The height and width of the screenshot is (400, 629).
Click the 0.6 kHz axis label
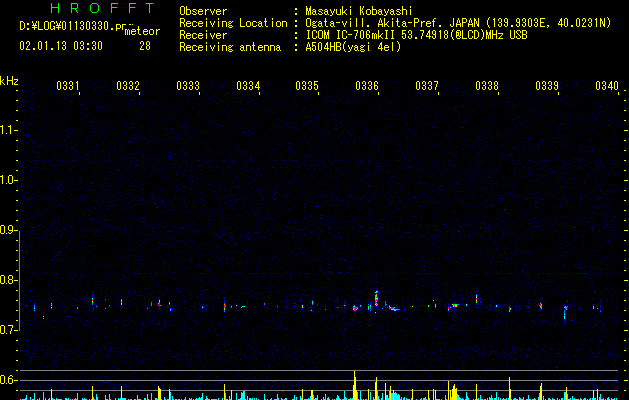pyautogui.click(x=8, y=380)
